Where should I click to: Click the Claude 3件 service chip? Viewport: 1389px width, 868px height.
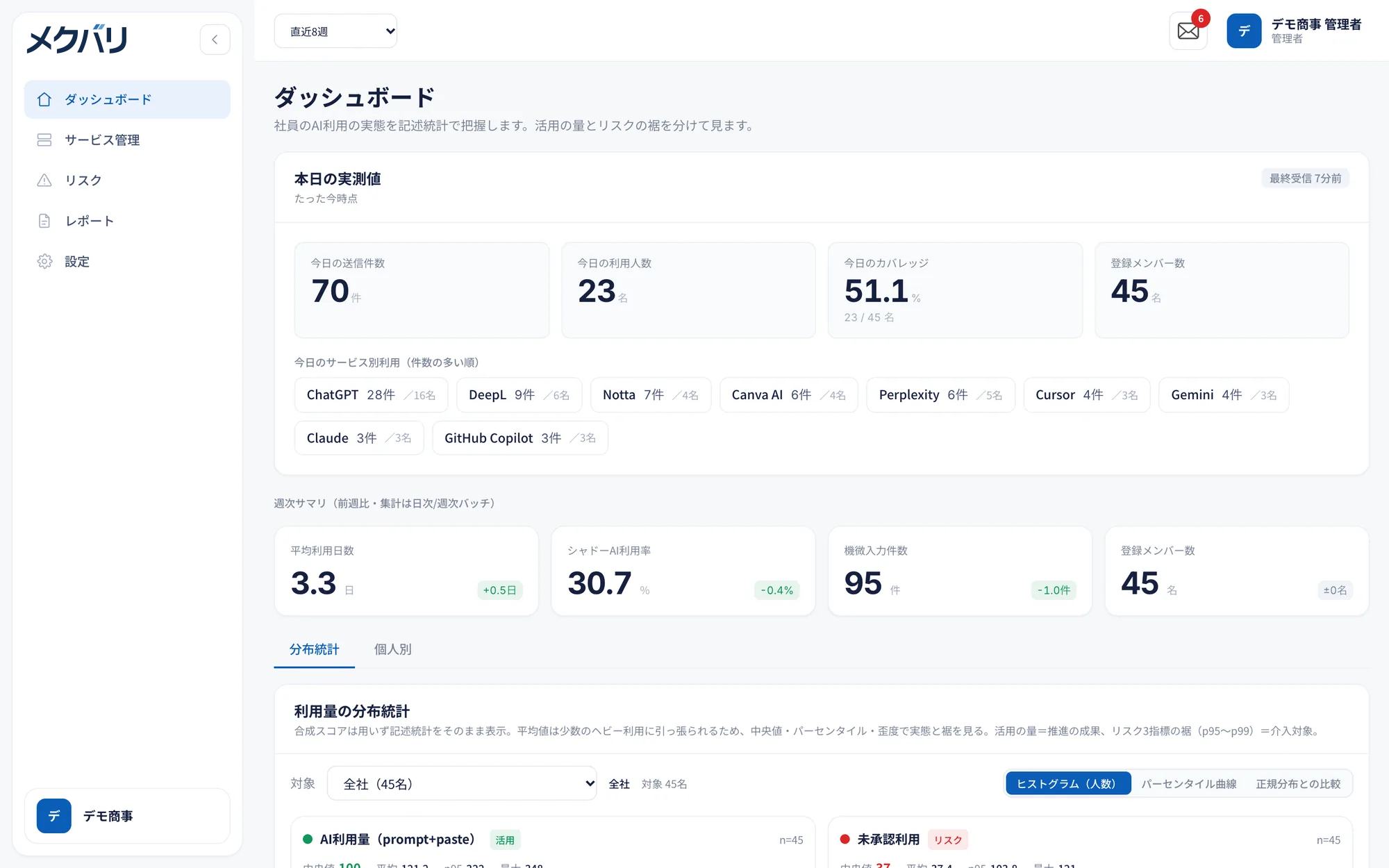[359, 438]
